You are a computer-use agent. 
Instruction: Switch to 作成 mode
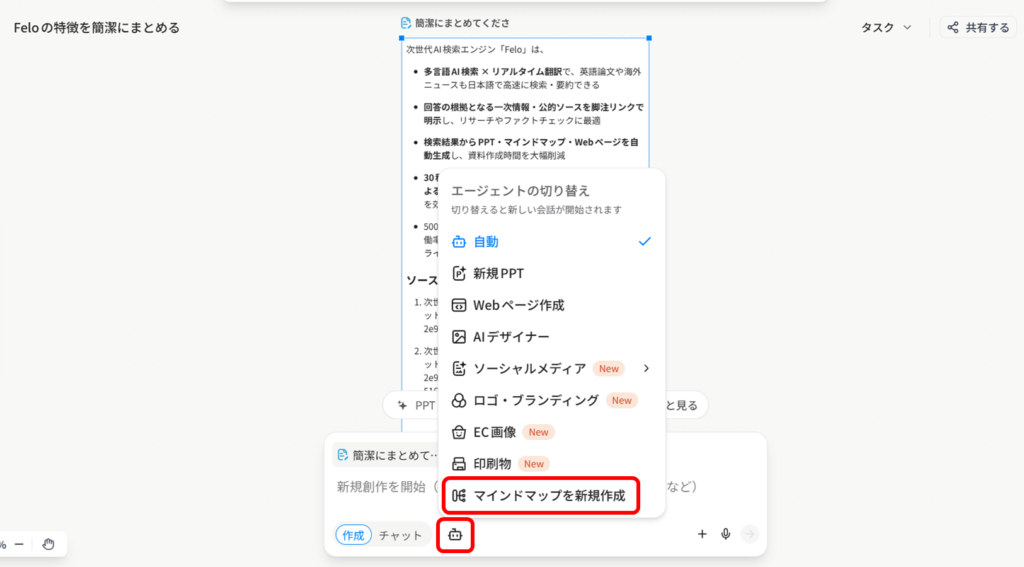coord(353,535)
